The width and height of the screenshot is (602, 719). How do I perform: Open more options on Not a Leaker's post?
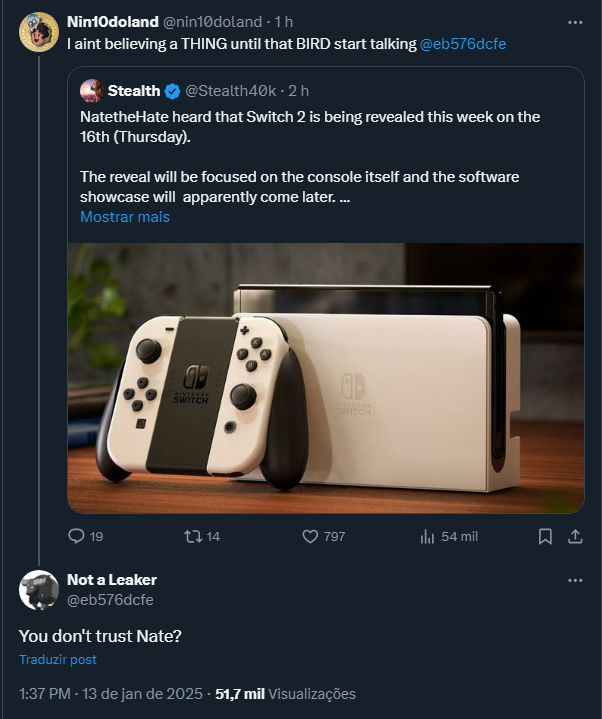(575, 580)
